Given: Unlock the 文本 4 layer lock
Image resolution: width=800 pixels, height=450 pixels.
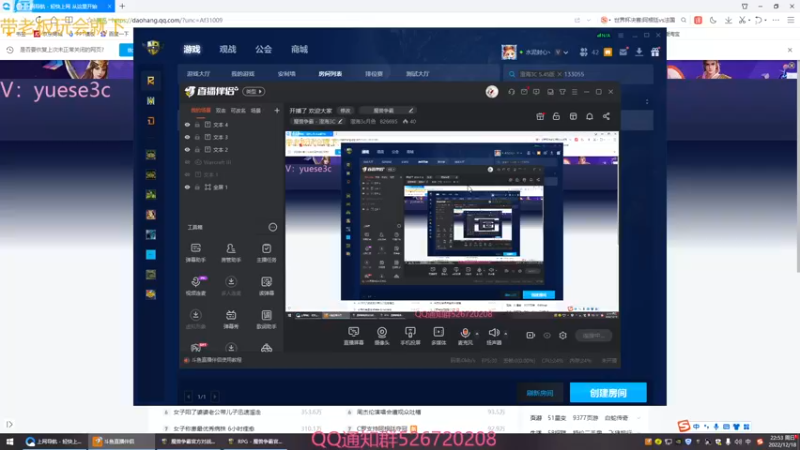Looking at the screenshot, I should pos(197,124).
